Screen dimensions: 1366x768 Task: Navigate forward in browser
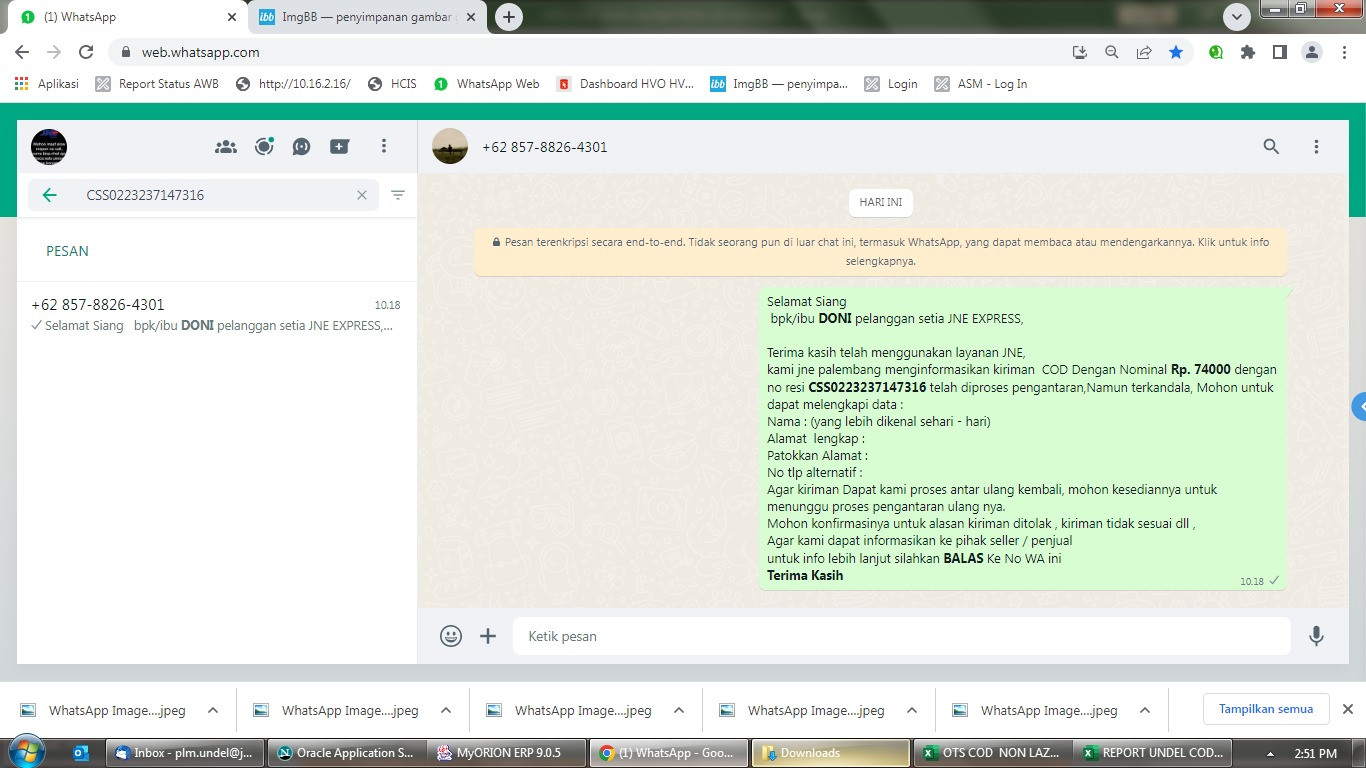54,52
